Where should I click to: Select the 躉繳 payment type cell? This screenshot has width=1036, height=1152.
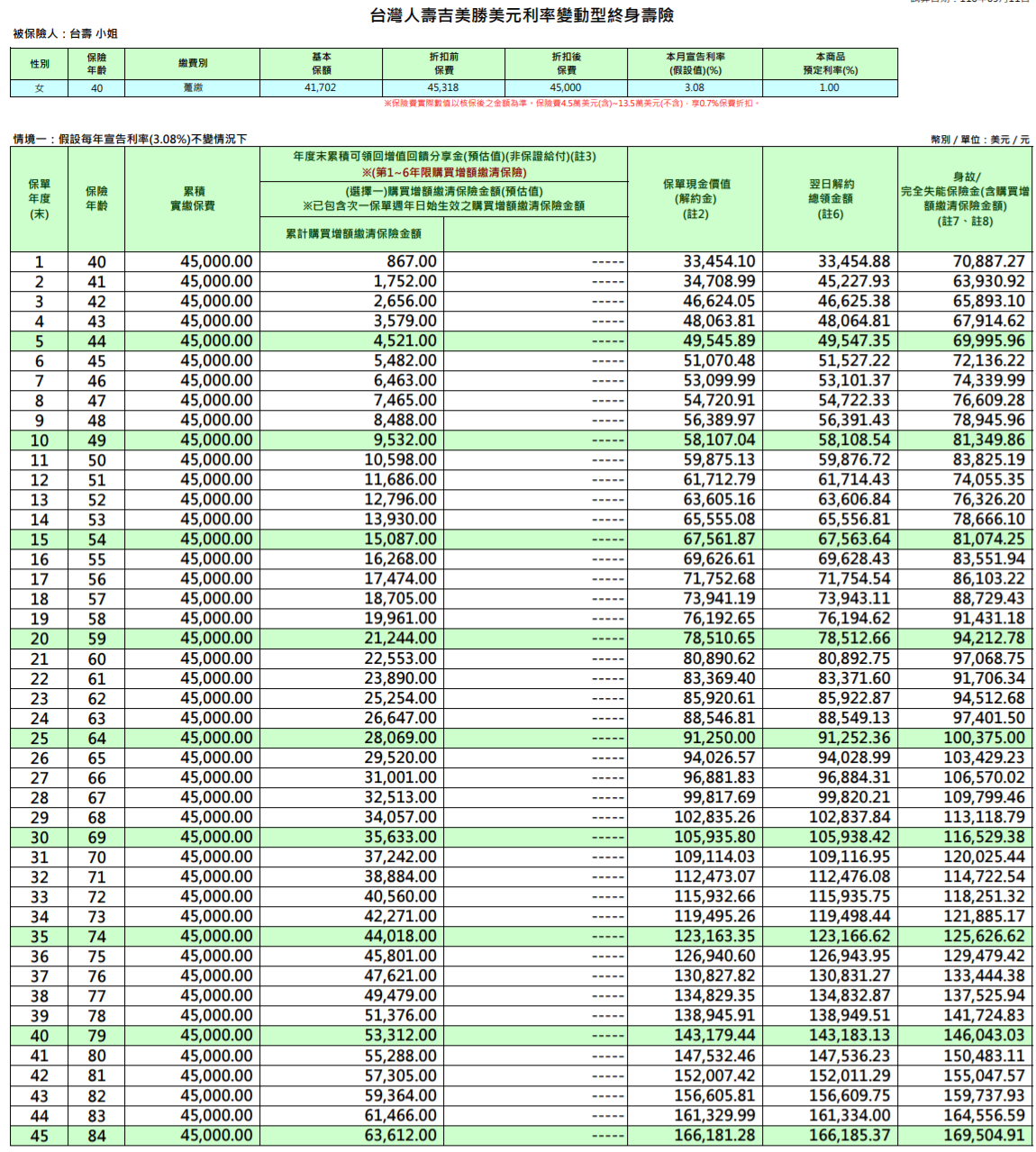pyautogui.click(x=193, y=88)
